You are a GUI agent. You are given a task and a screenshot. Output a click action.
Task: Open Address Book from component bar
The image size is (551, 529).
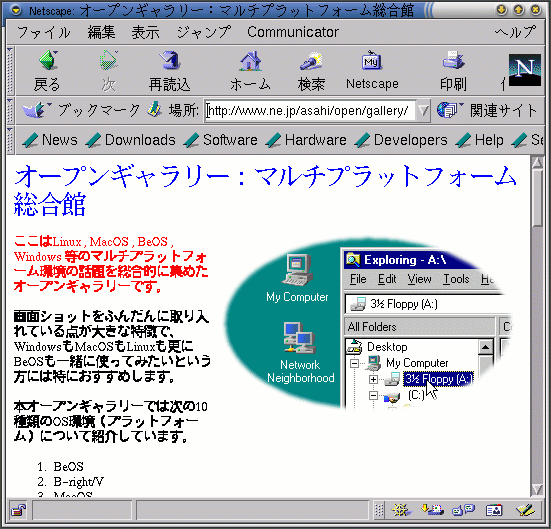click(494, 510)
